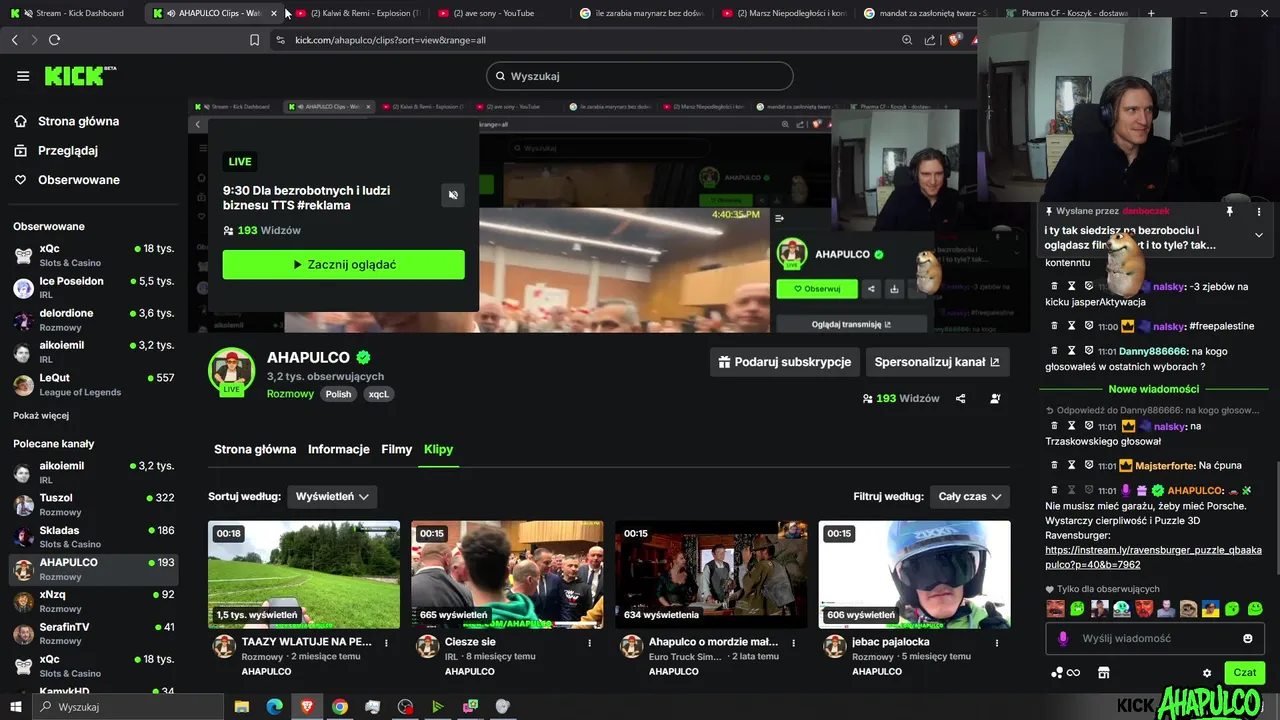
Task: Click the share icon next to 193 Widzów
Action: pos(960,398)
